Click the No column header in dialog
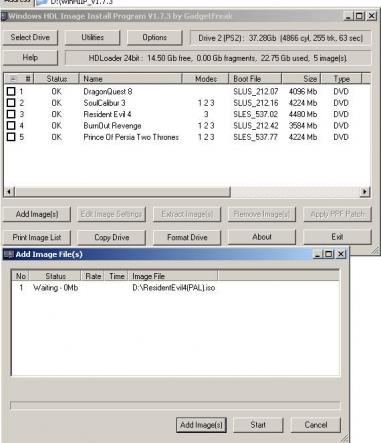This screenshot has height=443, width=381. 21,276
